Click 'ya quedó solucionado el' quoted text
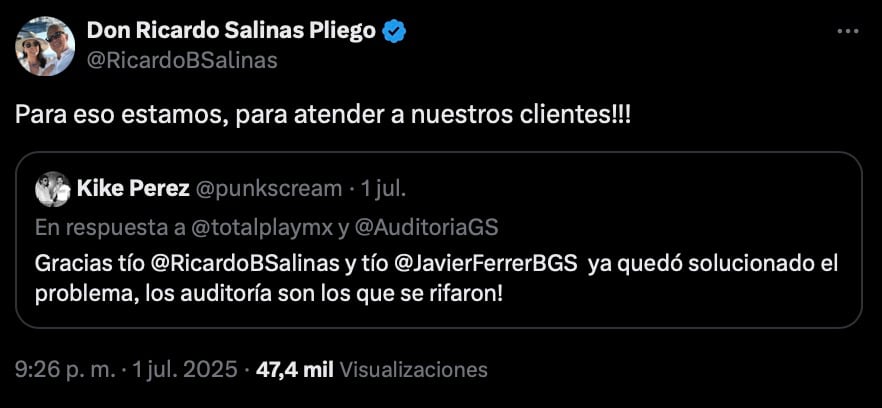 point(713,264)
